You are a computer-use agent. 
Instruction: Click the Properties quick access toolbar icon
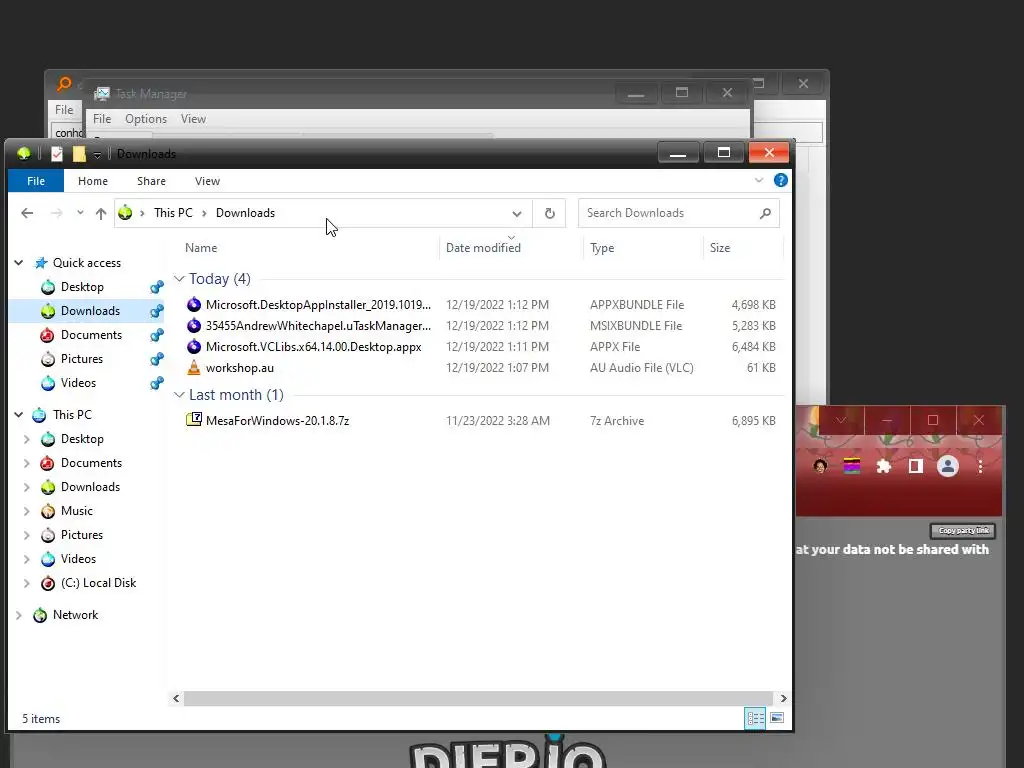[x=57, y=154]
